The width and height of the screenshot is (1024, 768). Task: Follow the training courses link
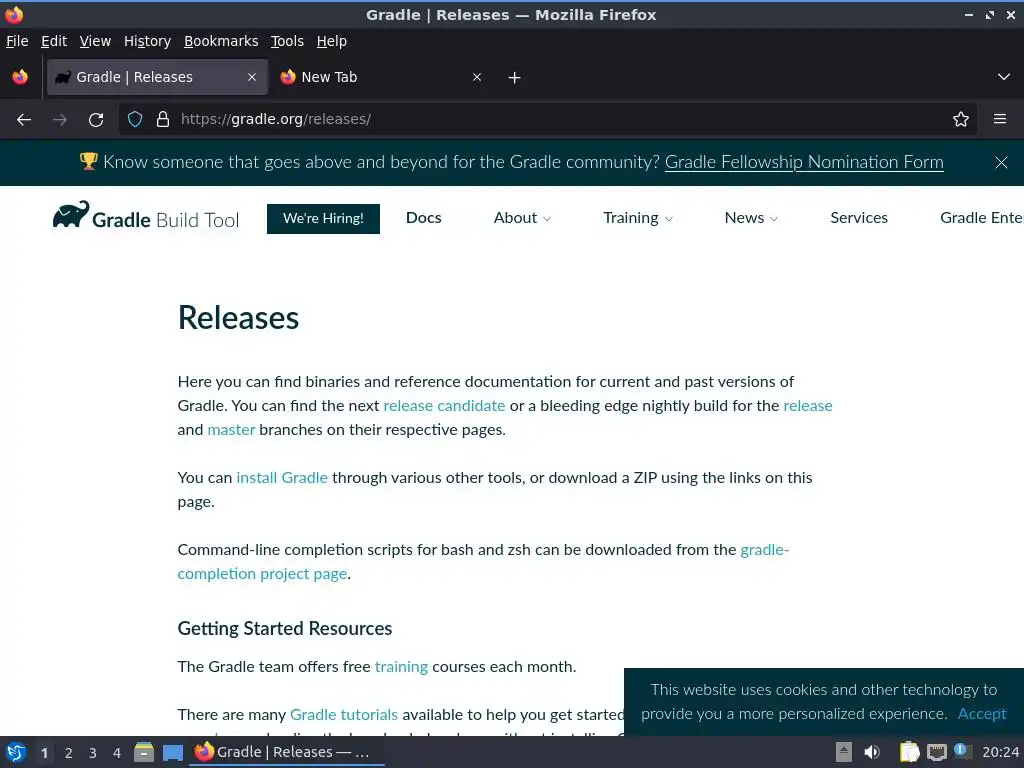click(x=401, y=667)
